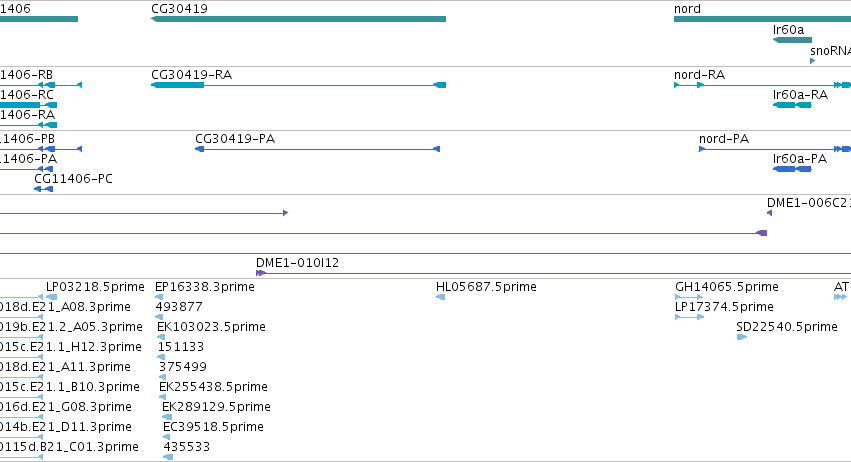Open the EP16338.3prime label

[x=205, y=287]
